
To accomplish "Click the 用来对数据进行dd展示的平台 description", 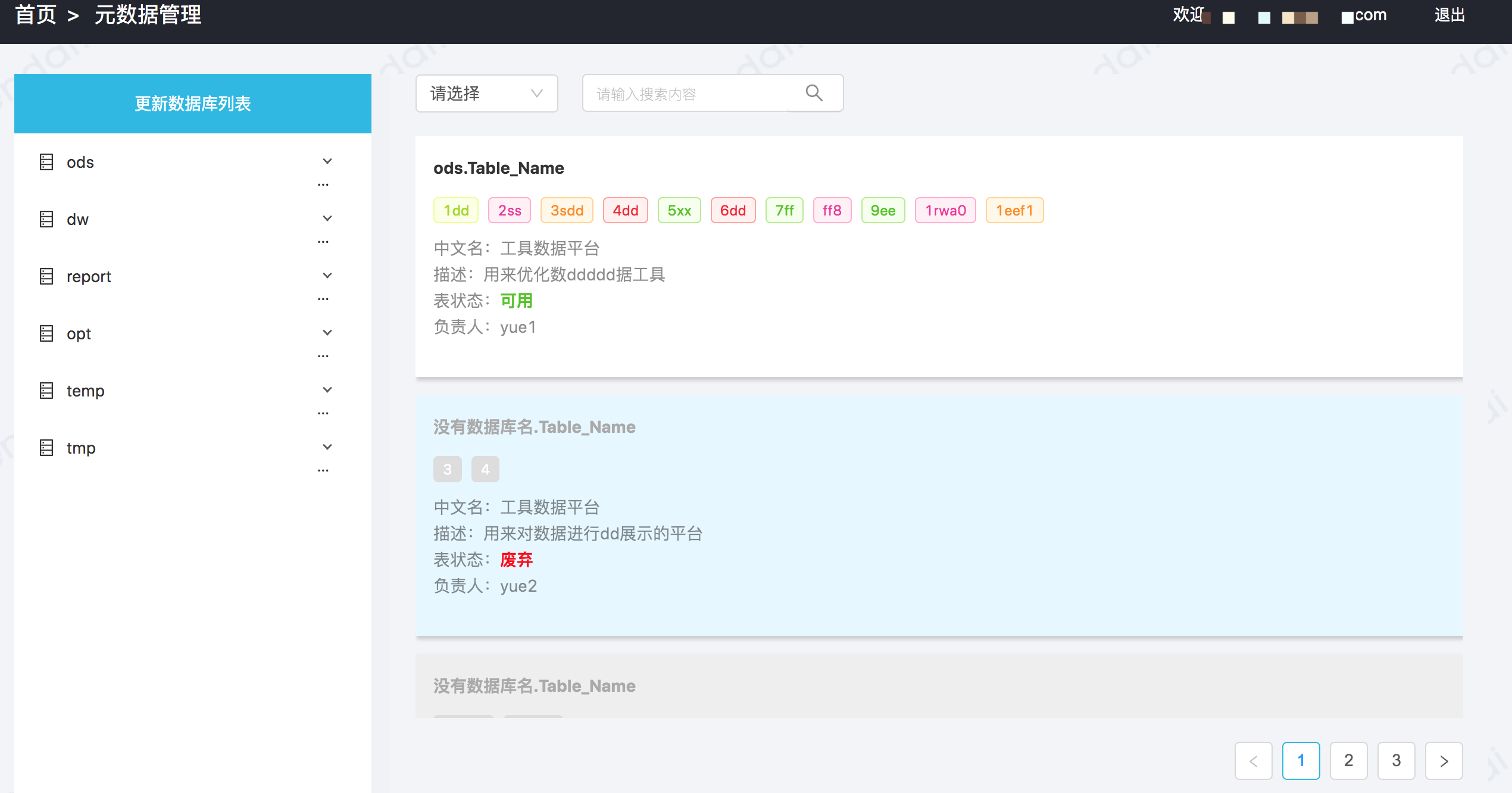I will tap(593, 533).
